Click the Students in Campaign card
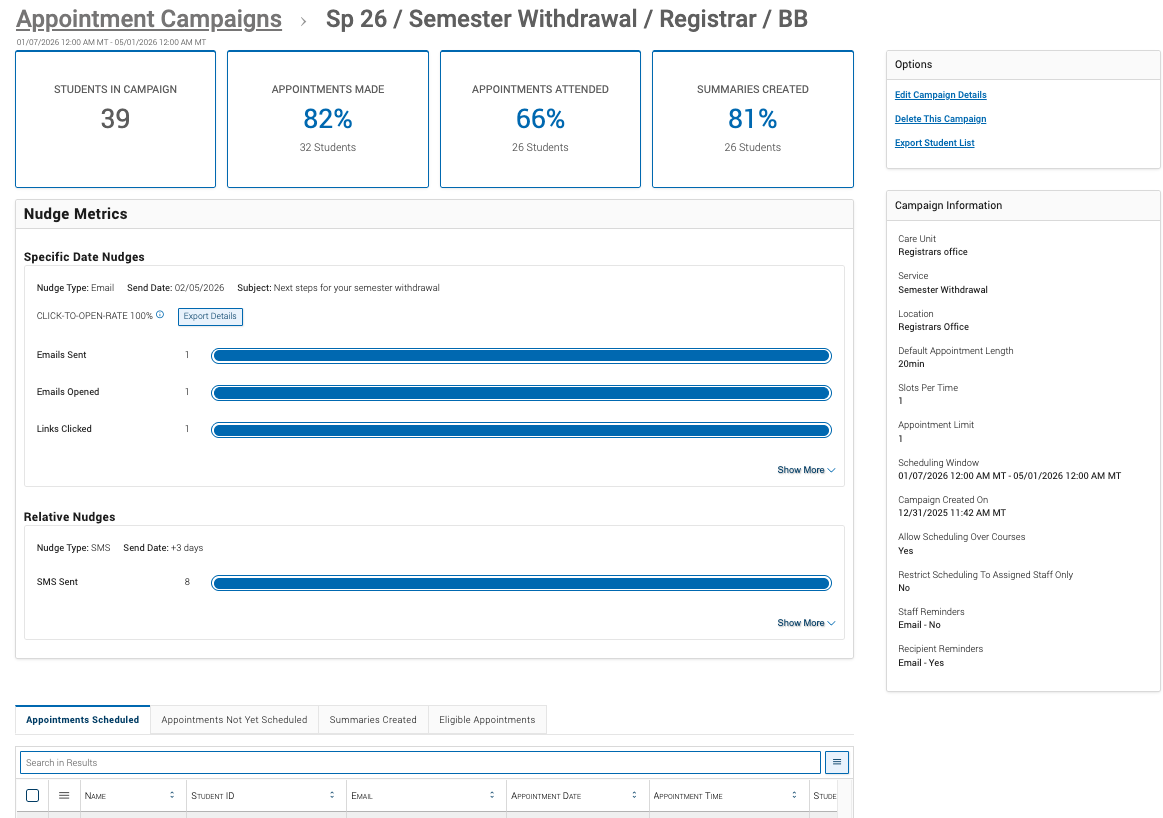1163x818 pixels. click(x=116, y=119)
